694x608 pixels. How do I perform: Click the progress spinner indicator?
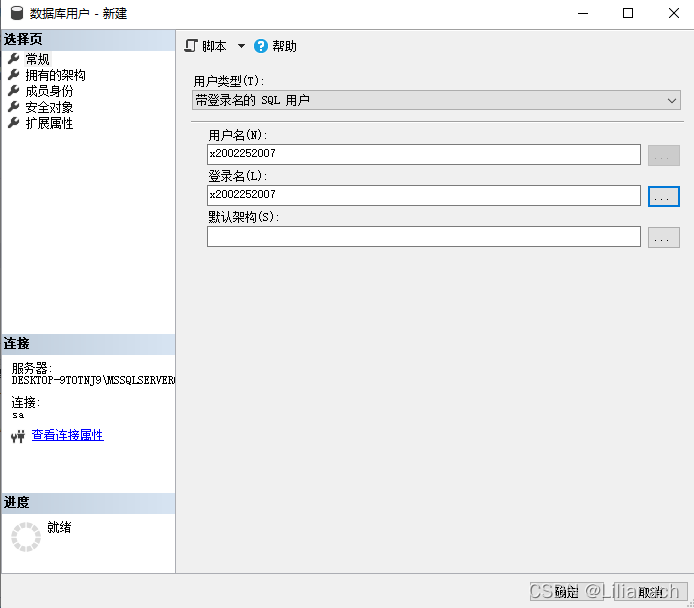[26, 537]
